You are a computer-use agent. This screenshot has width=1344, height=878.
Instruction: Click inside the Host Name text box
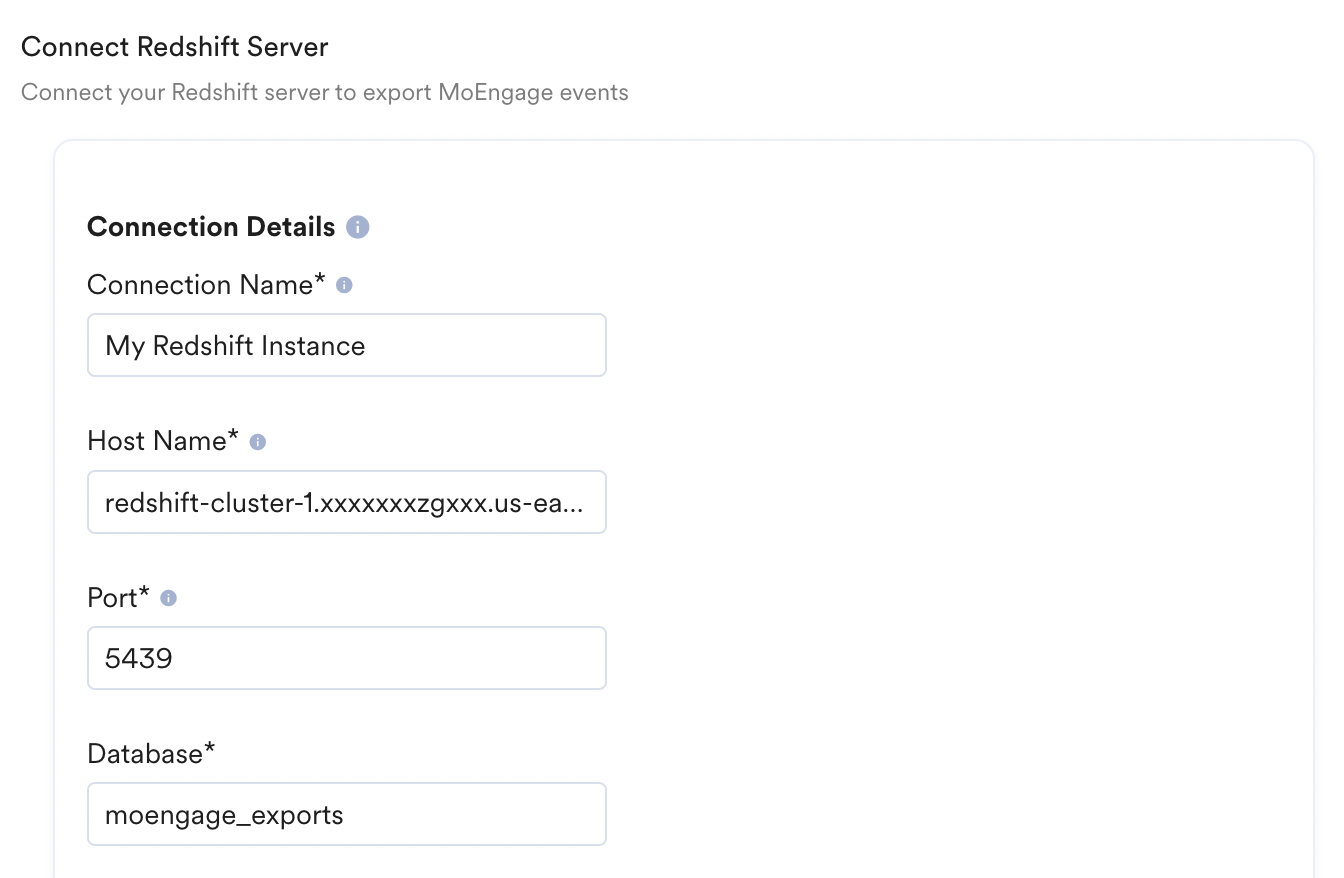[346, 502]
